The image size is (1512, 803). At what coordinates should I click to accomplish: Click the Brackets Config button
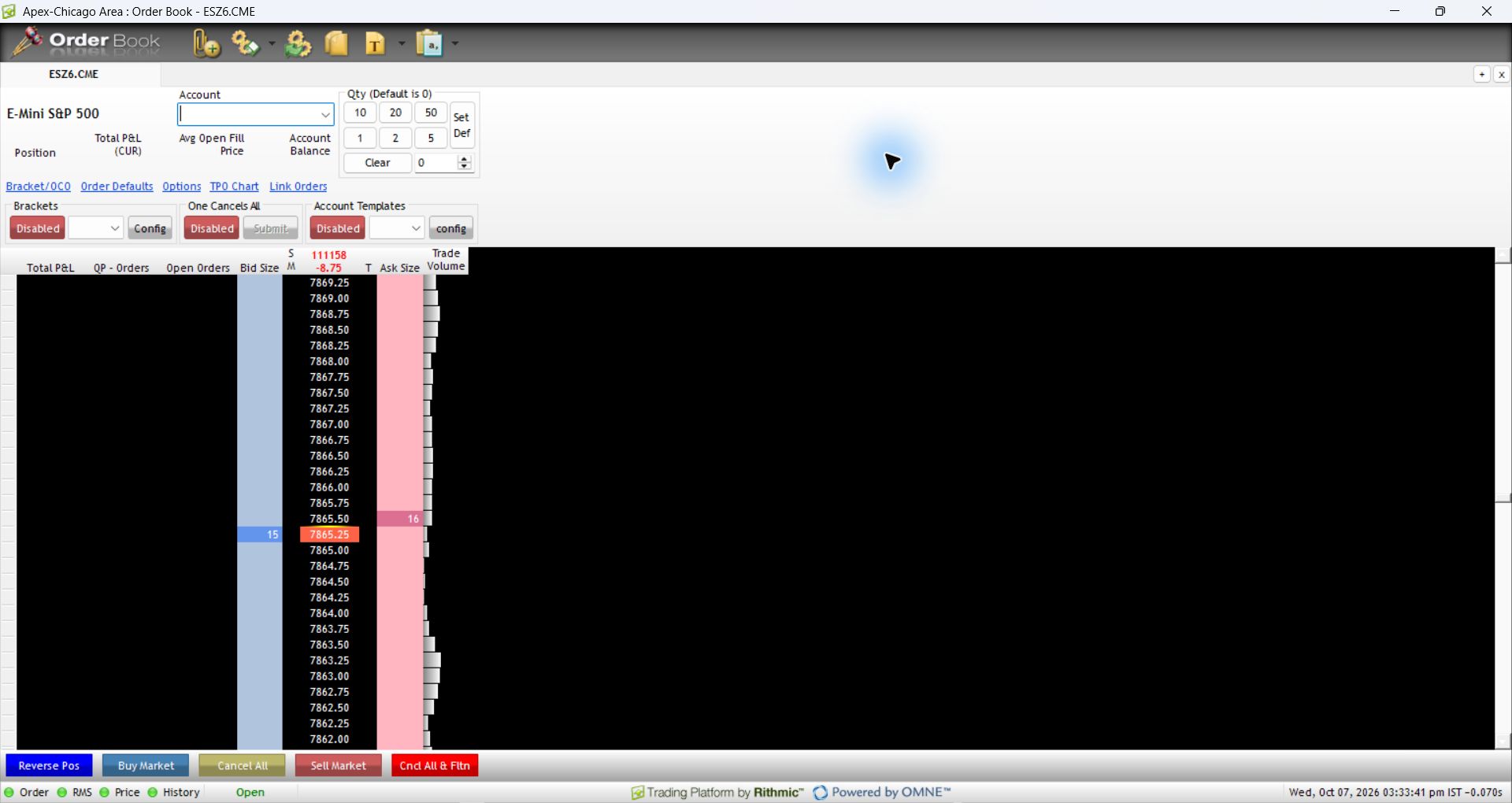click(150, 228)
